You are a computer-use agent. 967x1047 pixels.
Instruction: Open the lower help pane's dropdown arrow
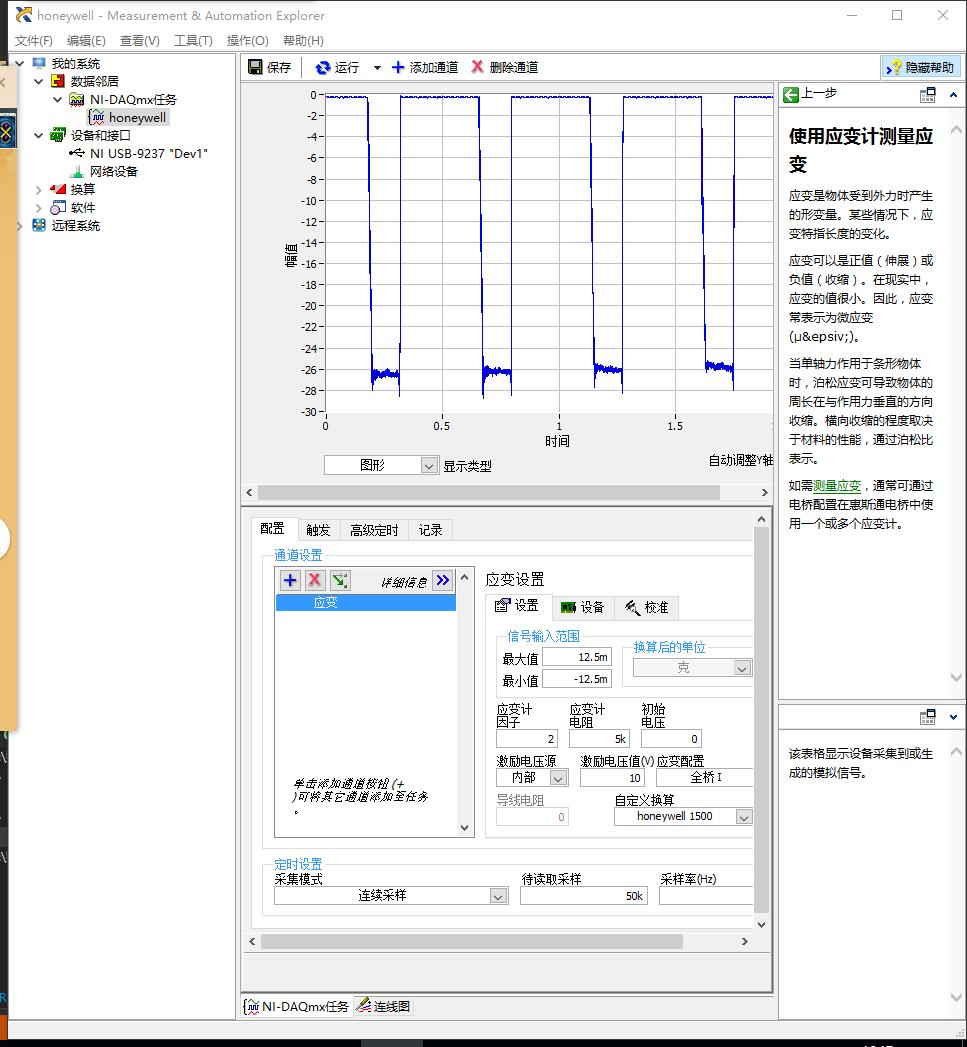tap(953, 717)
